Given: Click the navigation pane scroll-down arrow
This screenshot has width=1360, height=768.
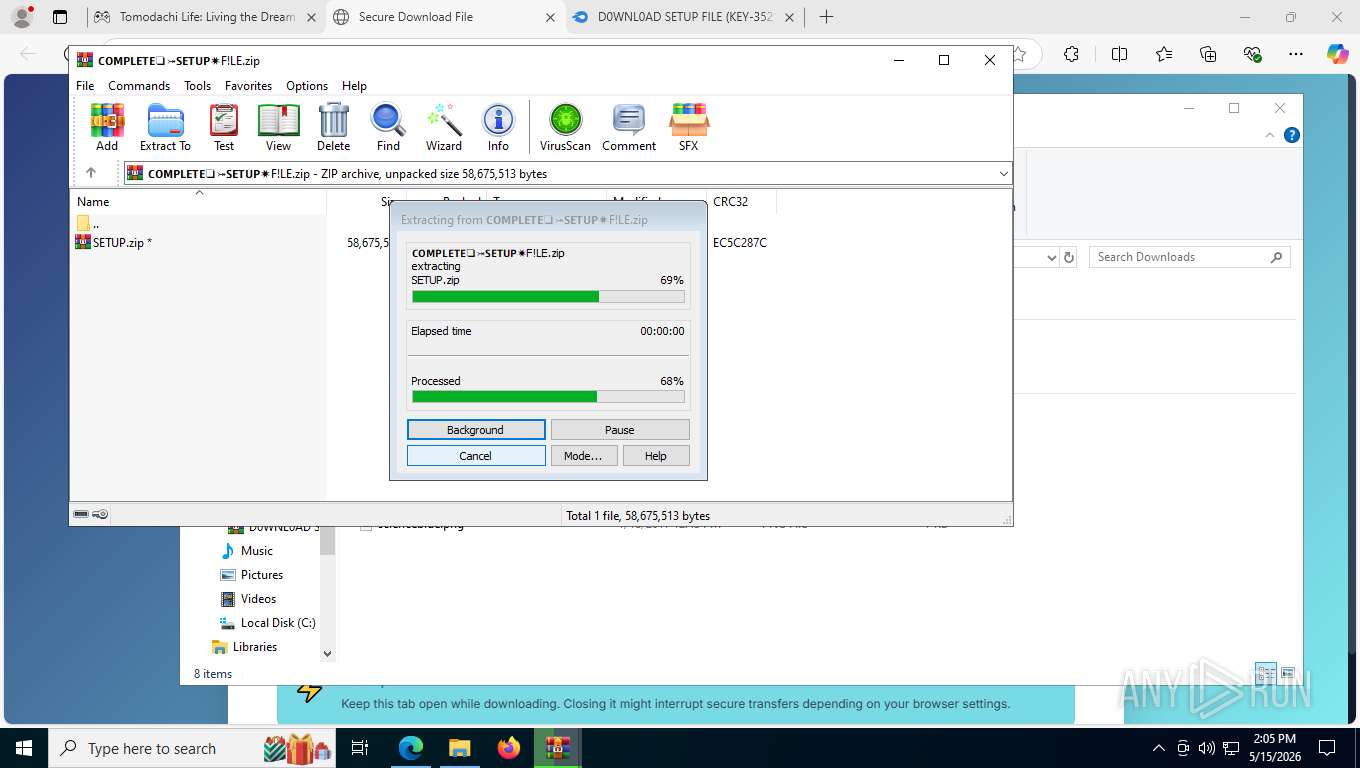Looking at the screenshot, I should (x=327, y=653).
